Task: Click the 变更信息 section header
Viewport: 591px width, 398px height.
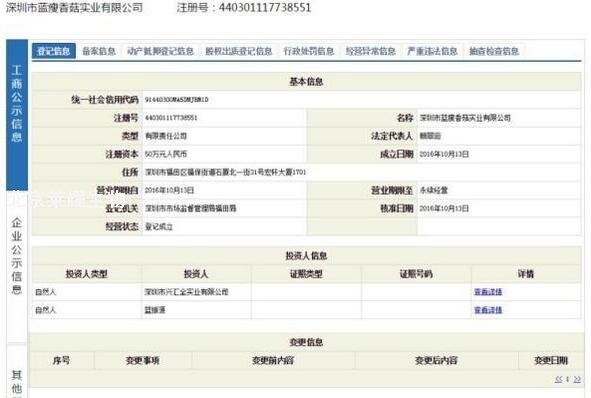Action: coord(306,342)
